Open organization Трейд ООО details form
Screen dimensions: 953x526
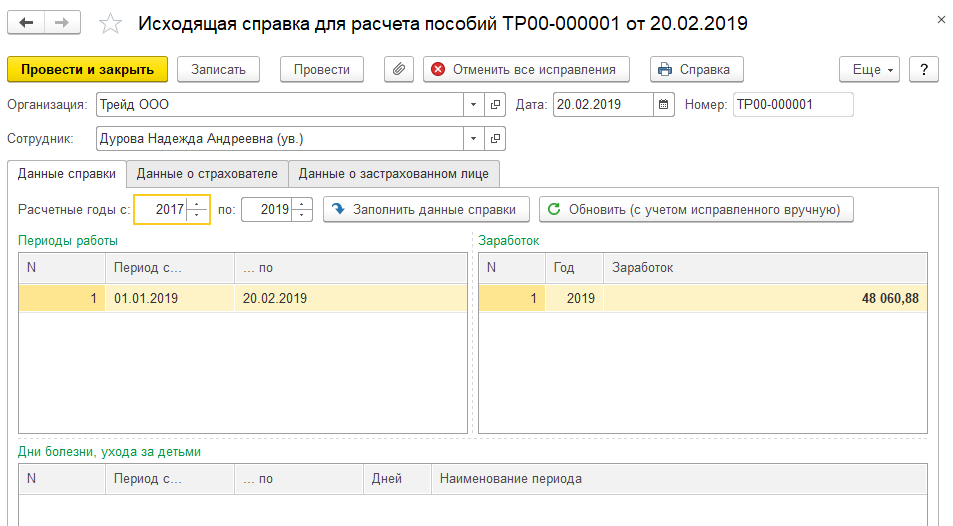coord(496,104)
